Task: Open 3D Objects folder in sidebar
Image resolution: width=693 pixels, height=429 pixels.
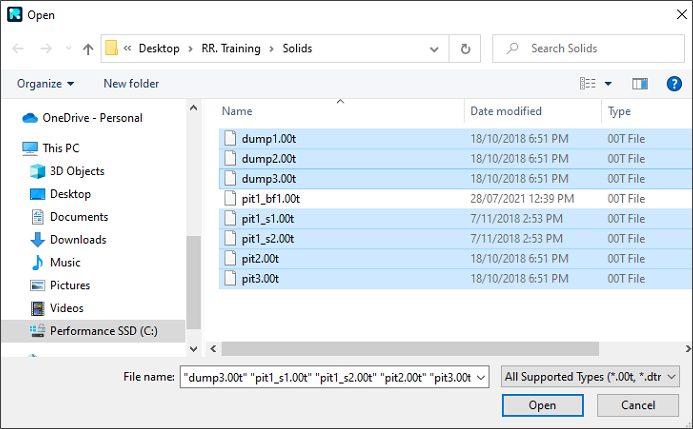Action: point(77,171)
